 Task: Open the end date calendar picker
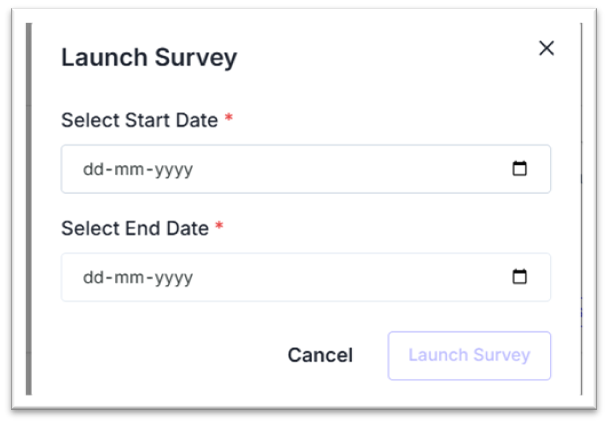point(520,277)
